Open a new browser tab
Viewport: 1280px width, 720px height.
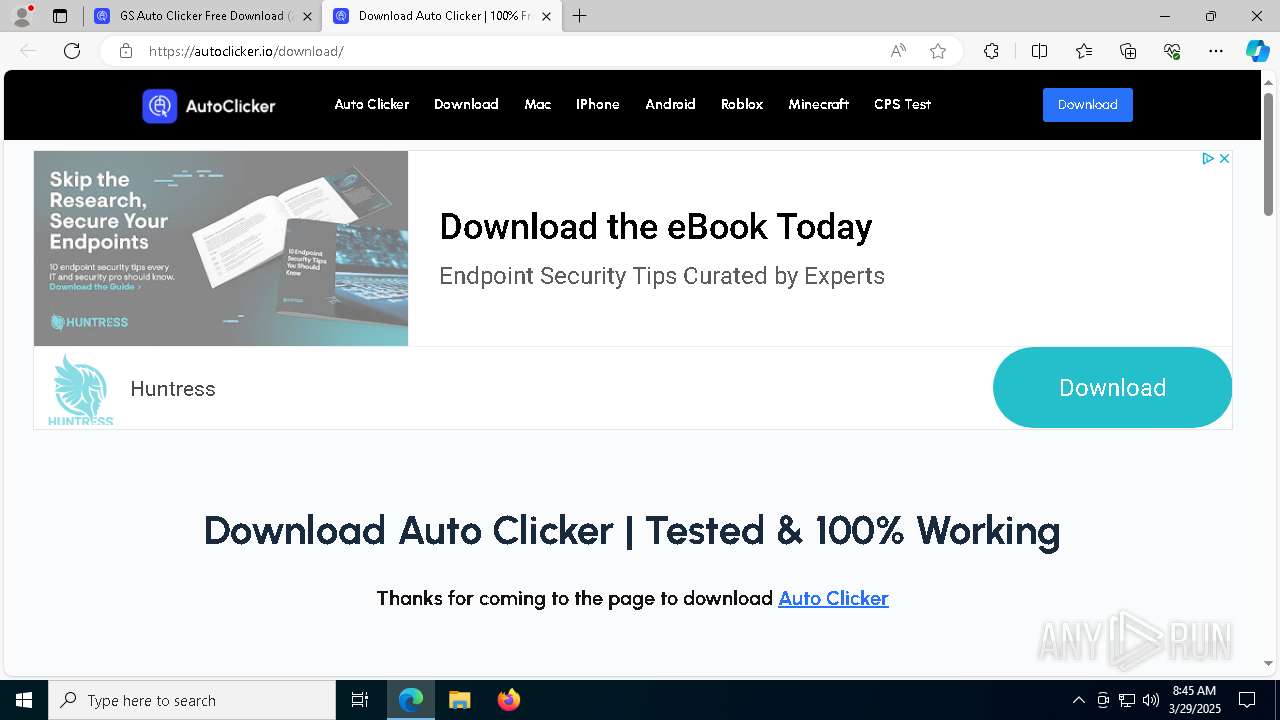pyautogui.click(x=580, y=16)
